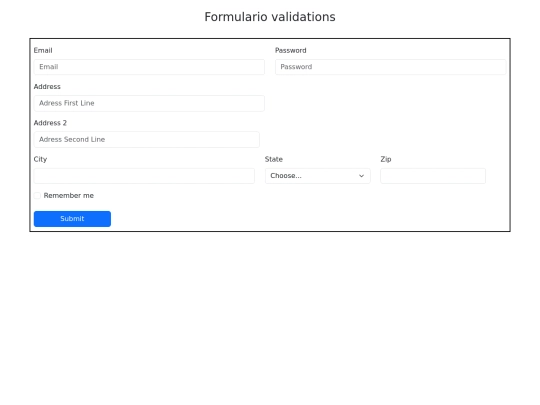Screen dimensions: 540x405
Task: Click inside the Zip text box
Action: [x=433, y=176]
